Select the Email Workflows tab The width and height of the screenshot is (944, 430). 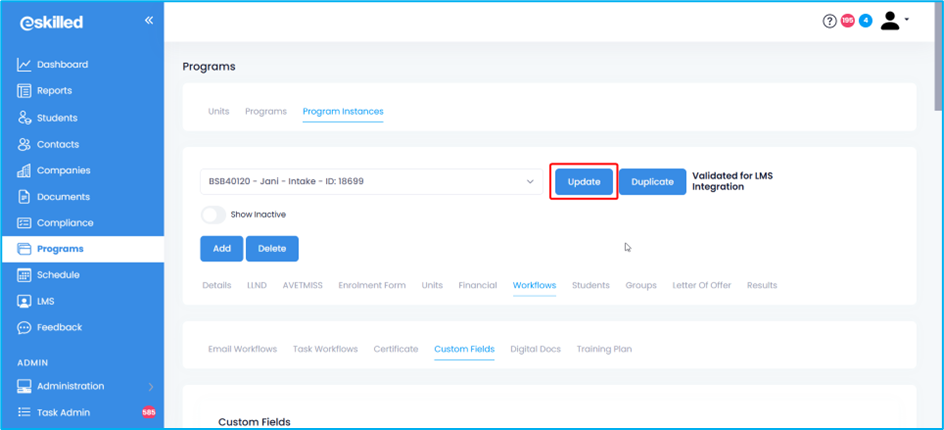click(x=242, y=349)
